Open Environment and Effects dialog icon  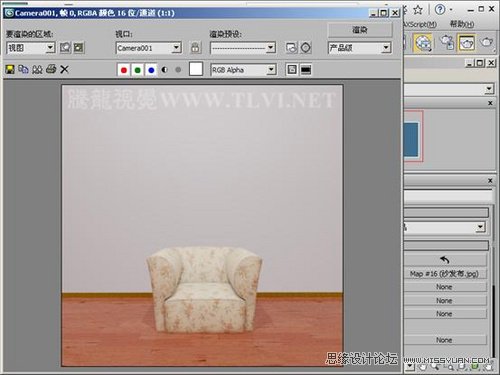click(x=306, y=48)
